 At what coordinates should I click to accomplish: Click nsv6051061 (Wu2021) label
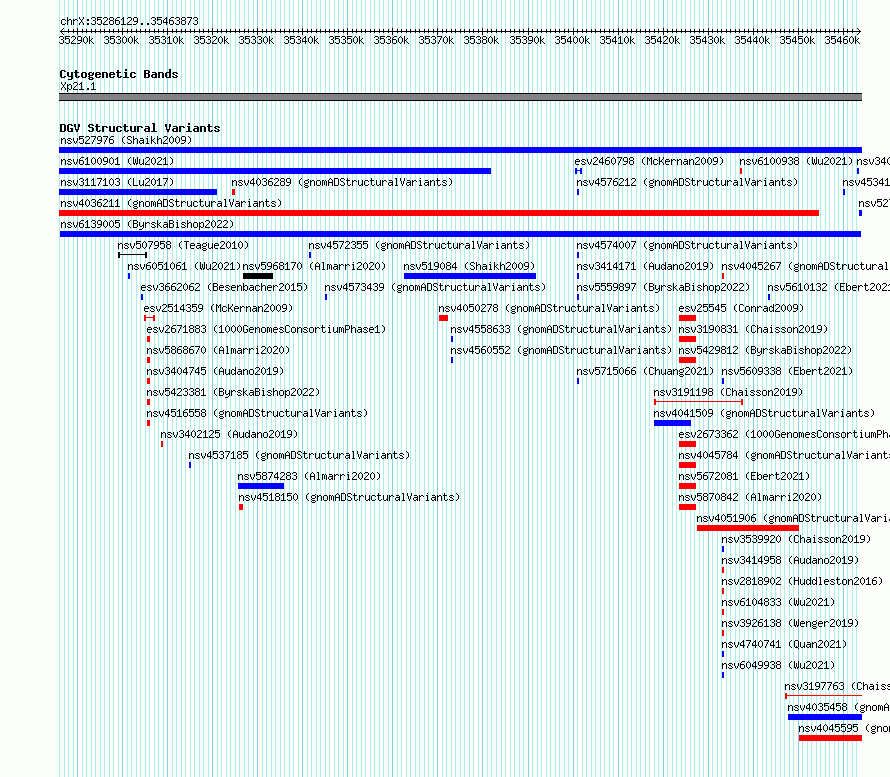[x=184, y=266]
